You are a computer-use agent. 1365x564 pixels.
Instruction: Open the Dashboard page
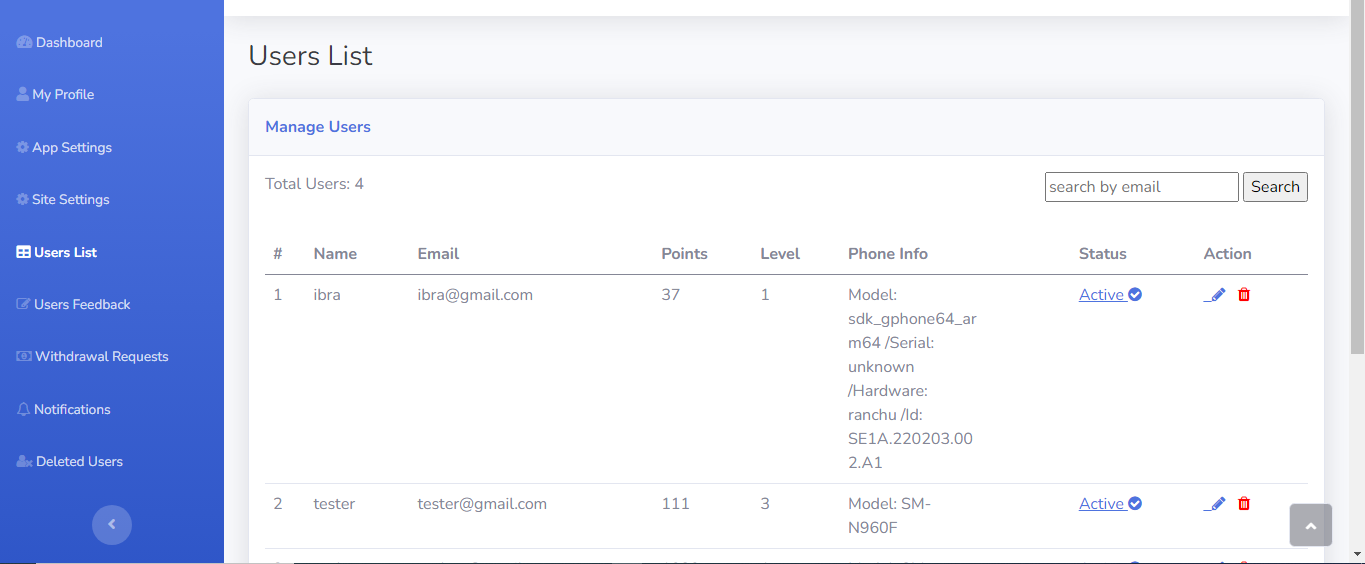coord(68,43)
